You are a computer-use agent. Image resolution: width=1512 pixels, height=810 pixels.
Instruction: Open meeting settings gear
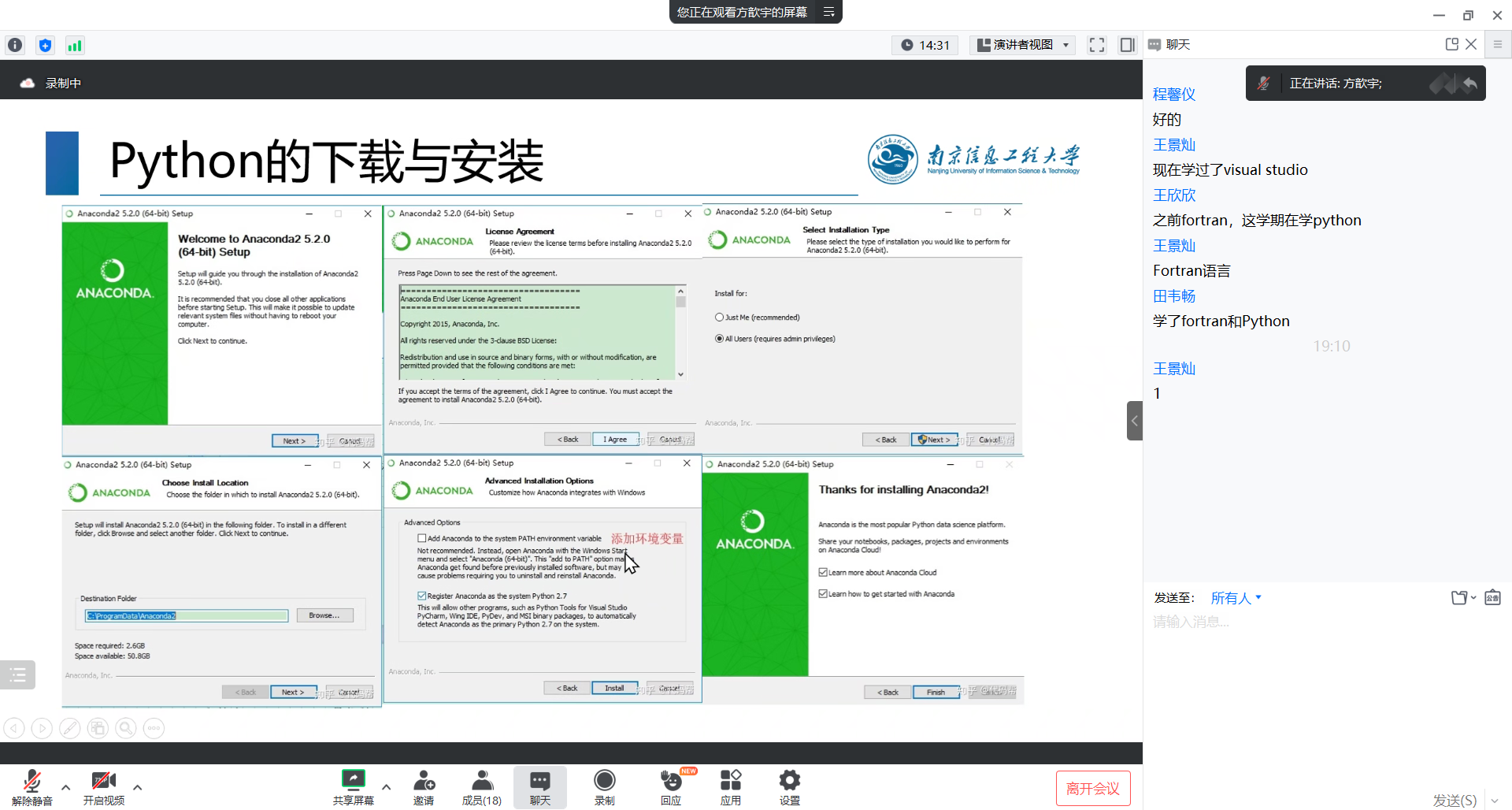coord(789,786)
